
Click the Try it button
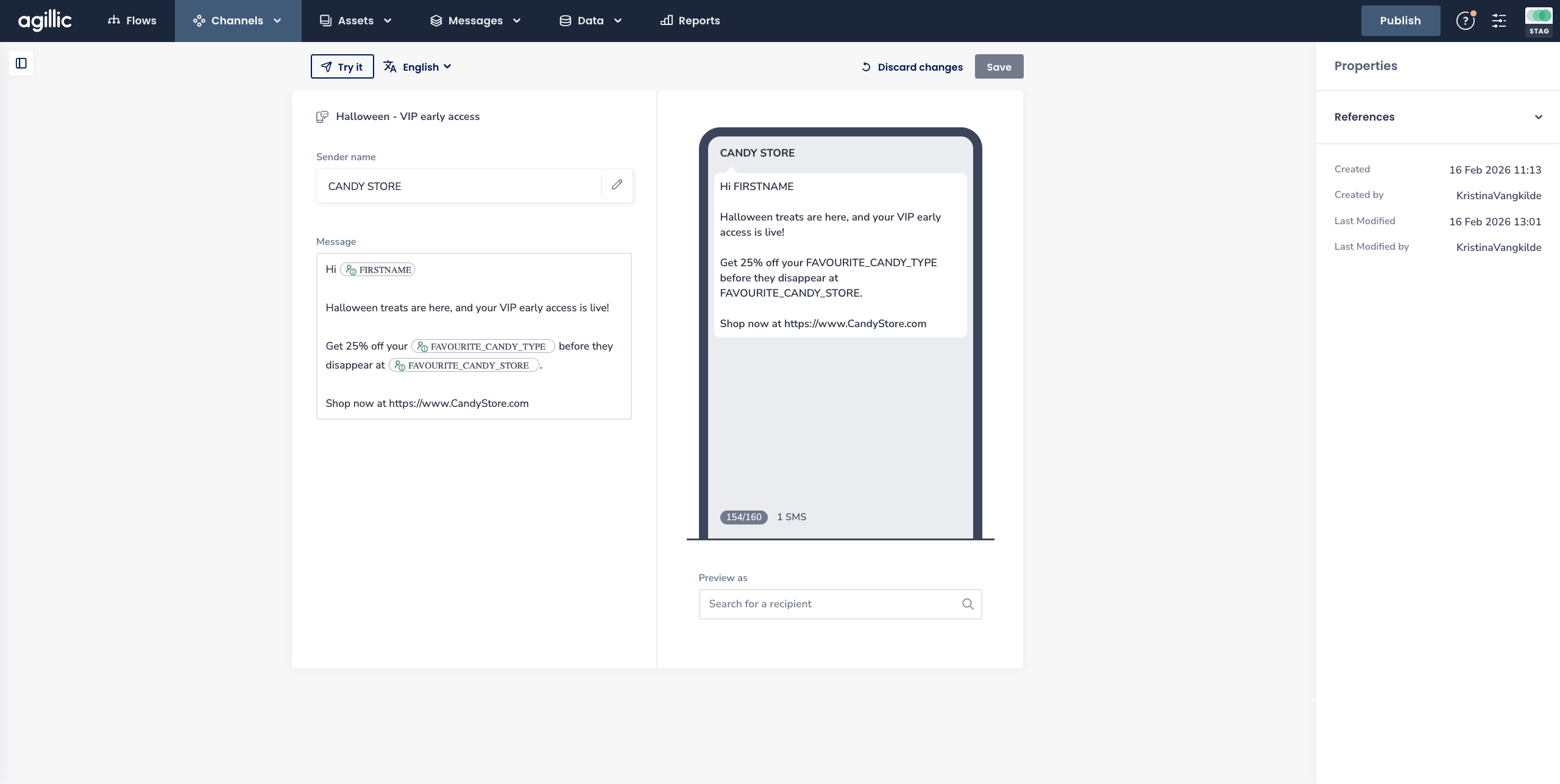342,67
